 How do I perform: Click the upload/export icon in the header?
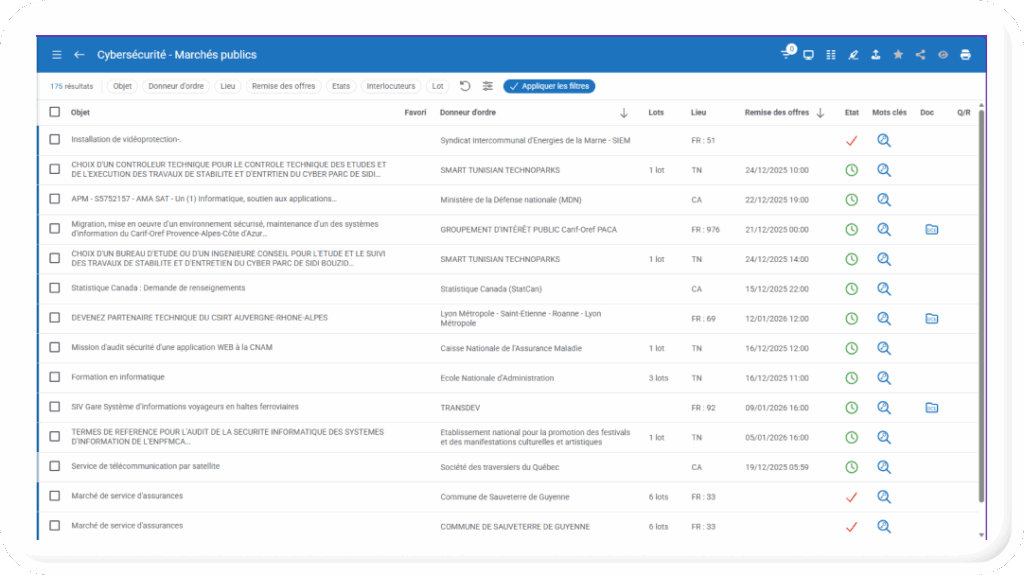(x=875, y=55)
